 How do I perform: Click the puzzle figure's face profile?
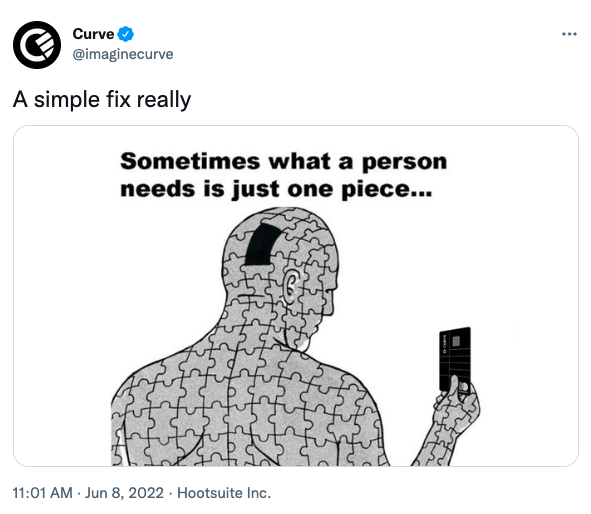coord(321,292)
